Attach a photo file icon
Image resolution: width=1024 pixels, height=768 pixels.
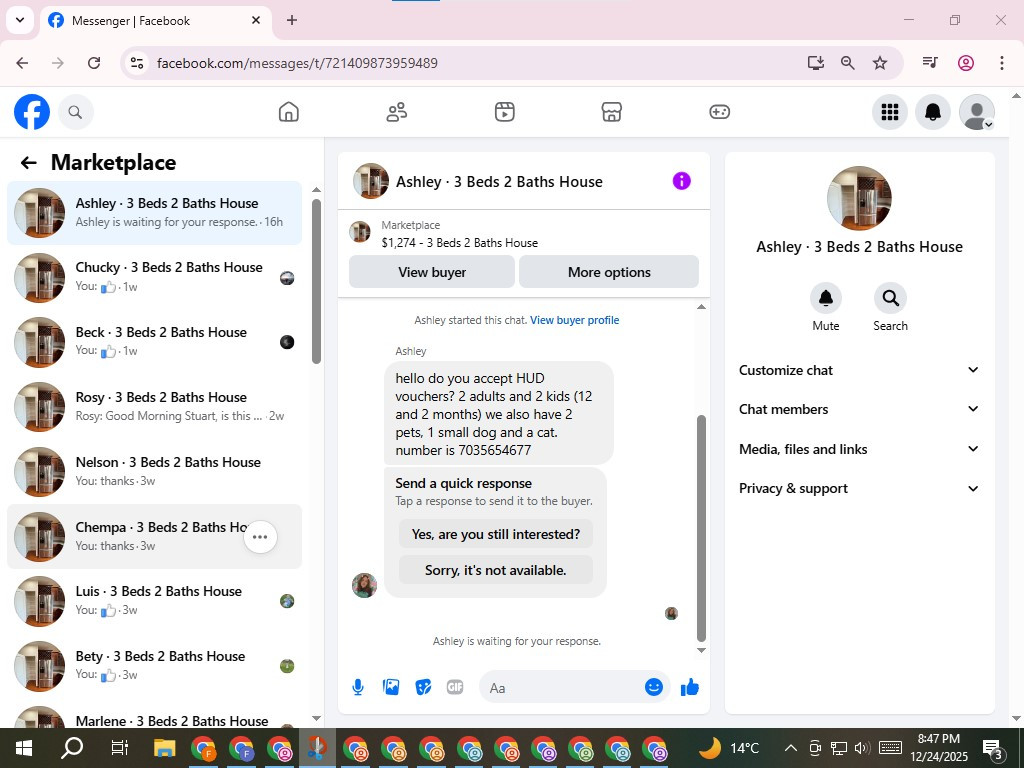tap(391, 687)
